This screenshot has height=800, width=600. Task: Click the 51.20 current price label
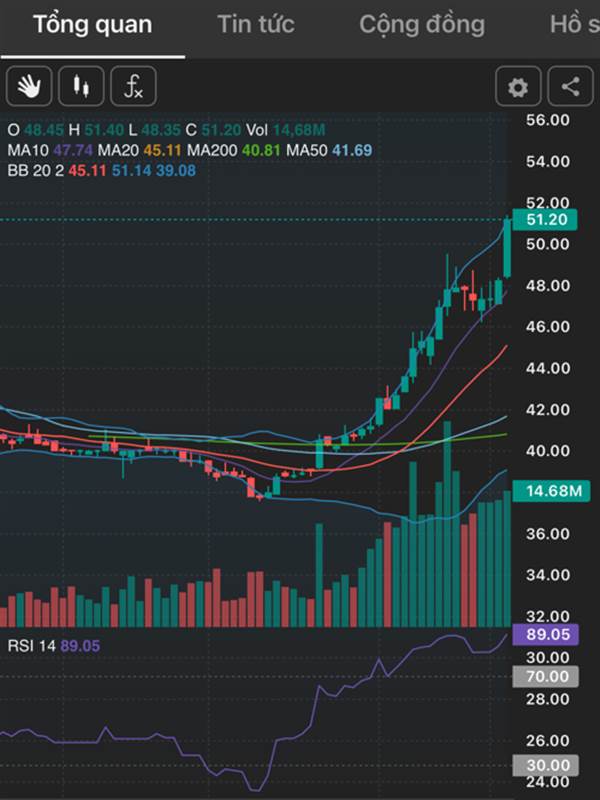[x=545, y=220]
